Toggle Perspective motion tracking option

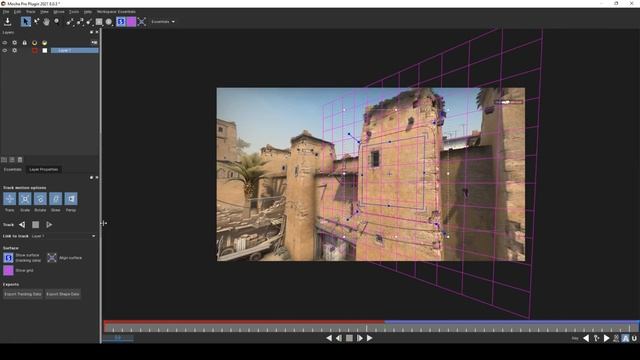(x=71, y=199)
